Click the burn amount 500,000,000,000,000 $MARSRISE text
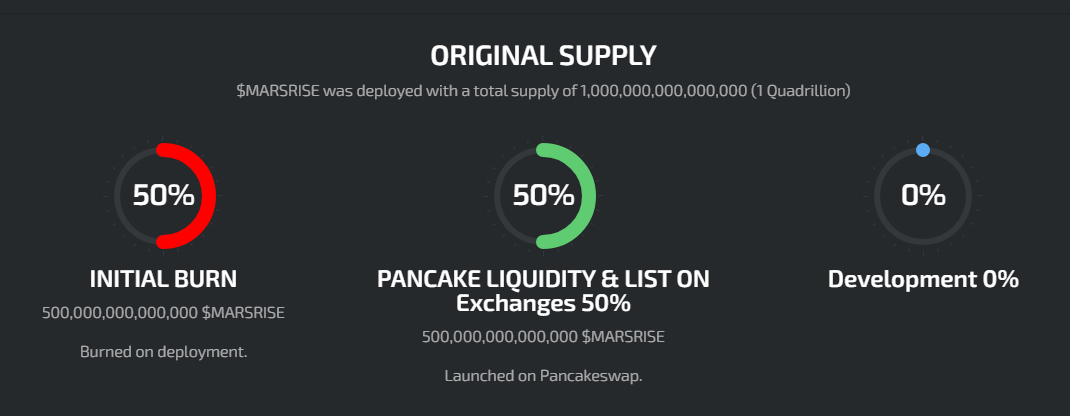Viewport: 1070px width, 416px height. (x=164, y=313)
